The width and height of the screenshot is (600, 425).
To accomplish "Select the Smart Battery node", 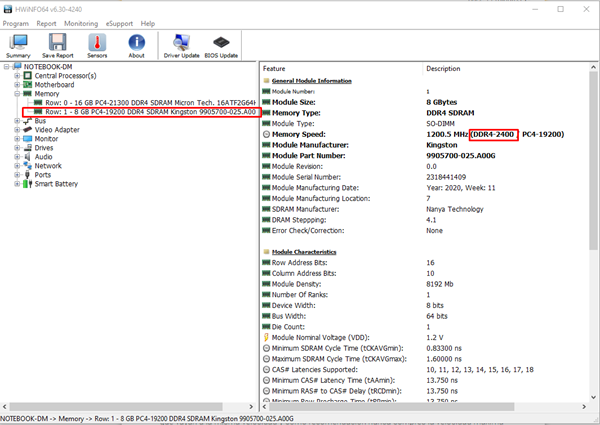I will pyautogui.click(x=56, y=184).
